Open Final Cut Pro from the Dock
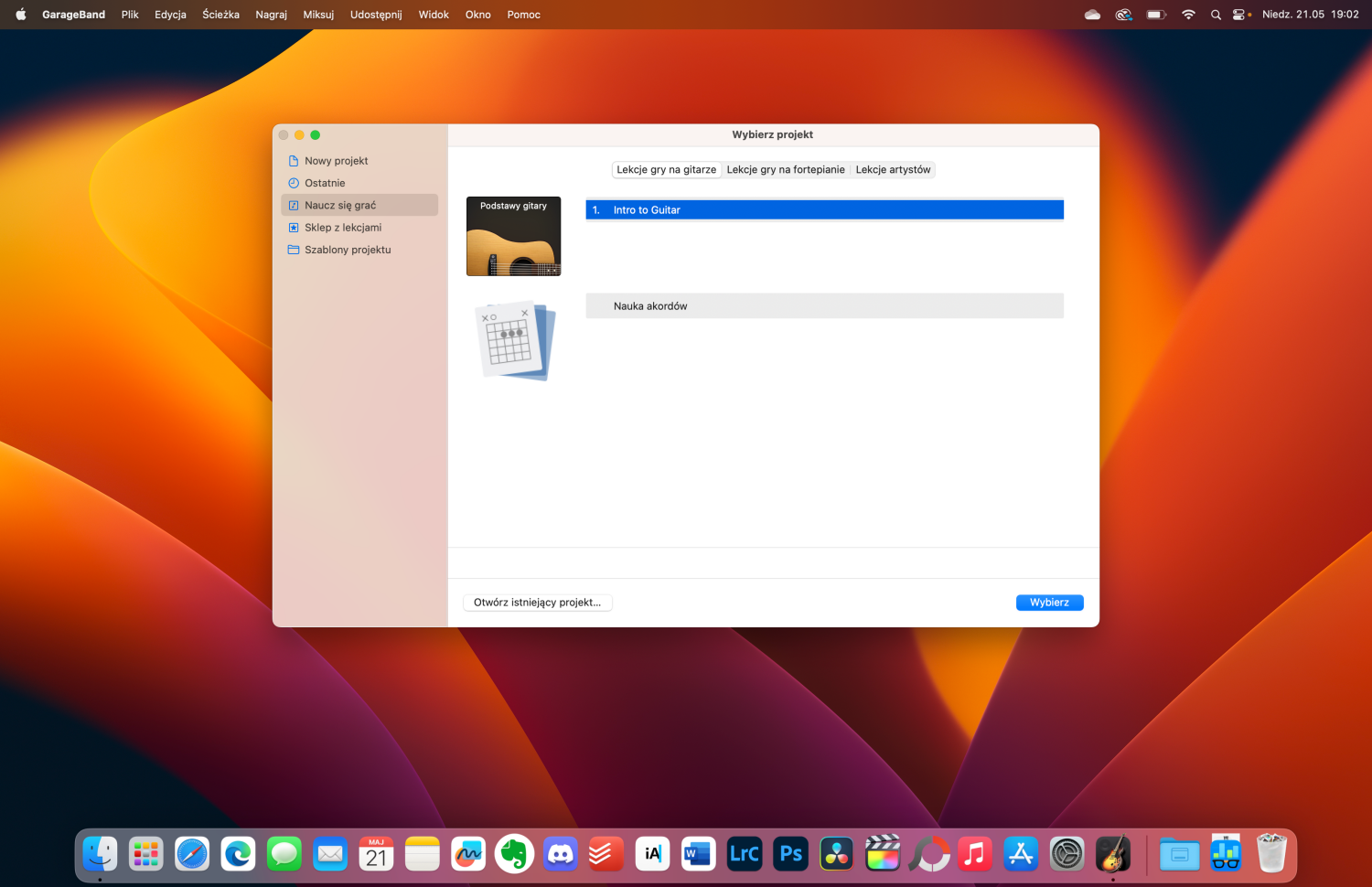The image size is (1372, 887). [883, 855]
